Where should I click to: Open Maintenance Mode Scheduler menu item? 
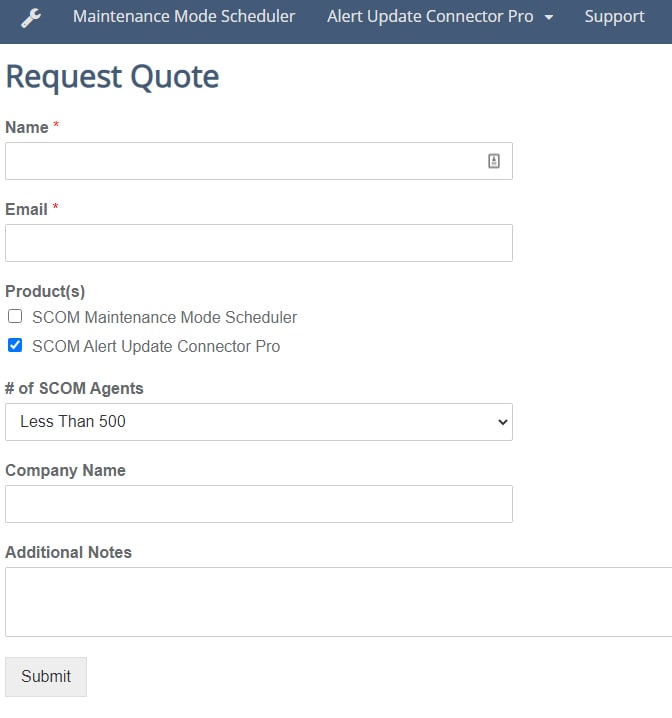click(x=184, y=16)
